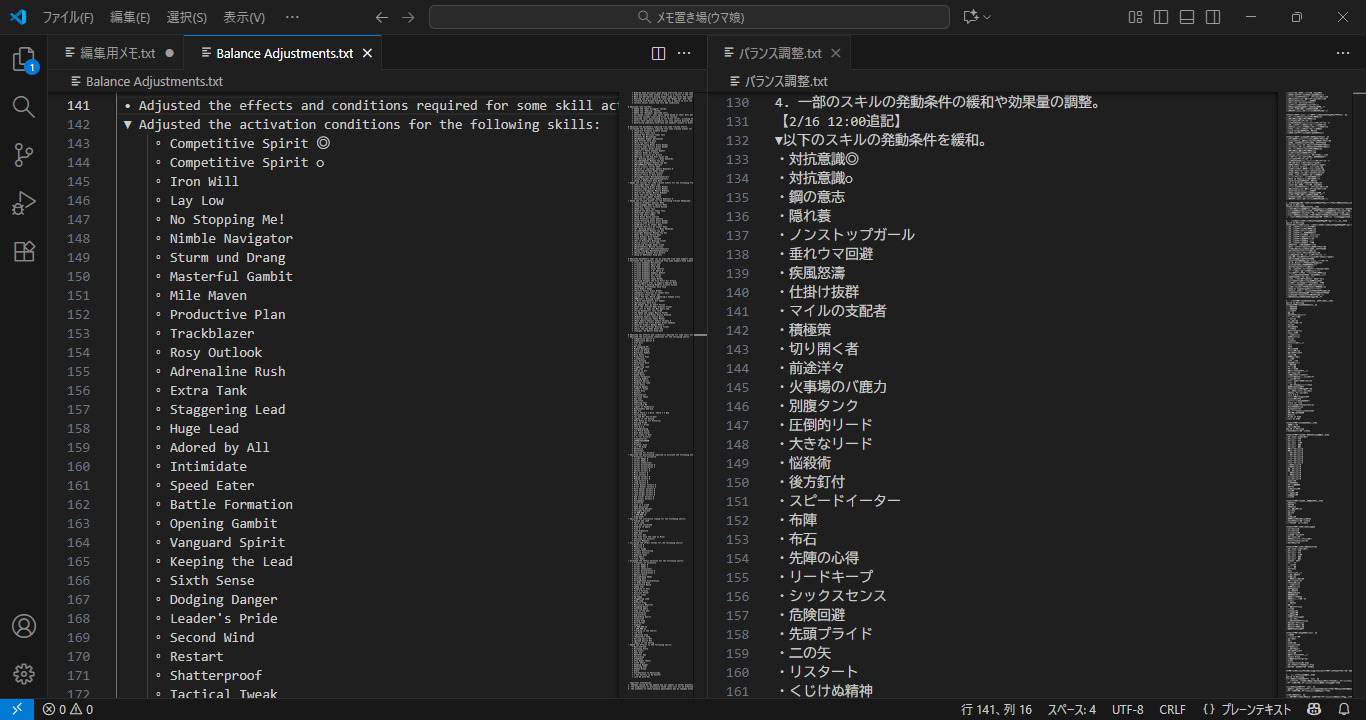Toggle the secondary side bar visibility
1366x720 pixels.
coord(1213,17)
